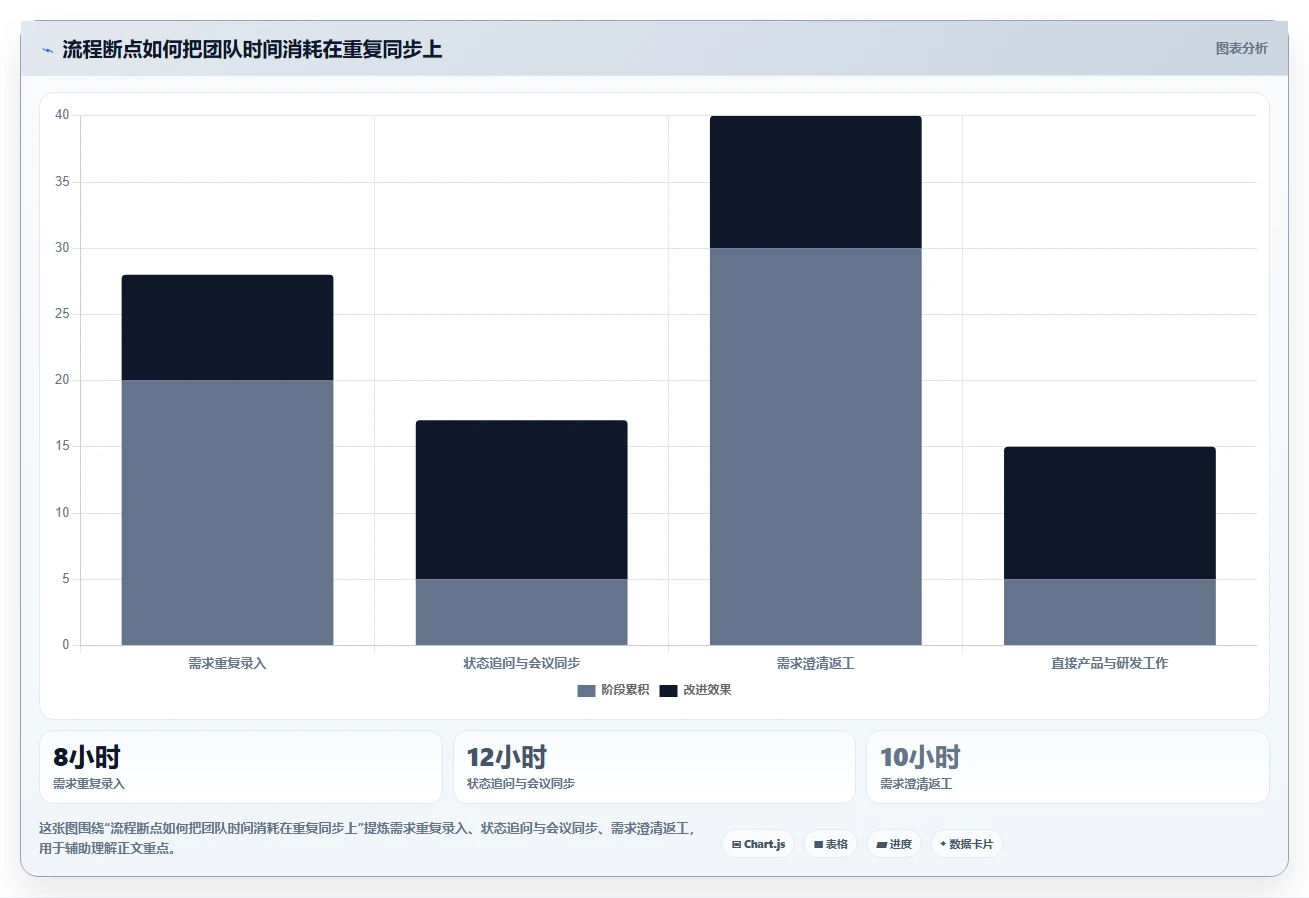Click the 数据卡片 chip star icon
This screenshot has height=898, width=1309.
pyautogui.click(x=943, y=844)
